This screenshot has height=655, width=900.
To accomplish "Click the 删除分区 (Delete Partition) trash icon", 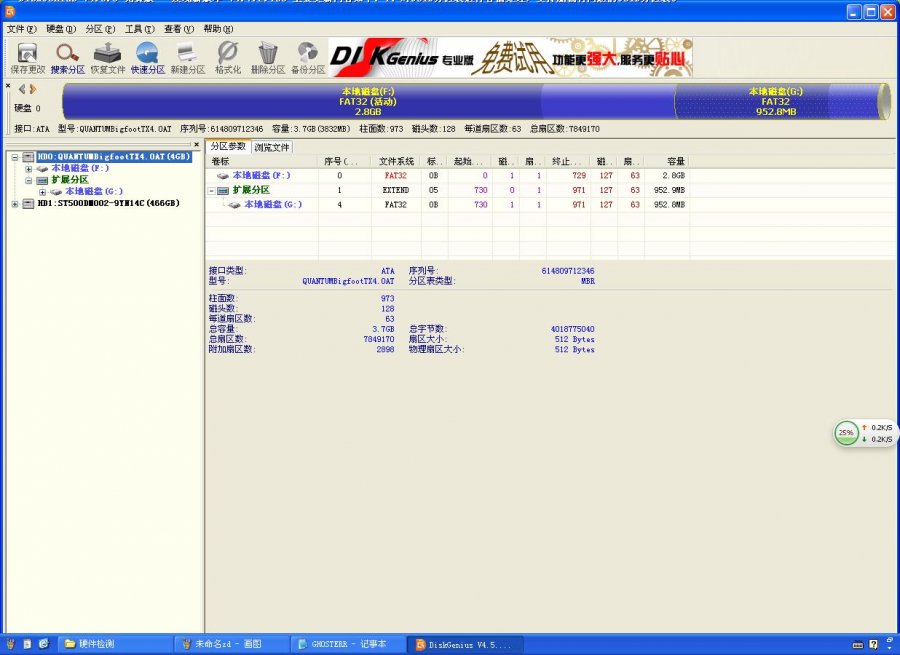I will (x=267, y=58).
